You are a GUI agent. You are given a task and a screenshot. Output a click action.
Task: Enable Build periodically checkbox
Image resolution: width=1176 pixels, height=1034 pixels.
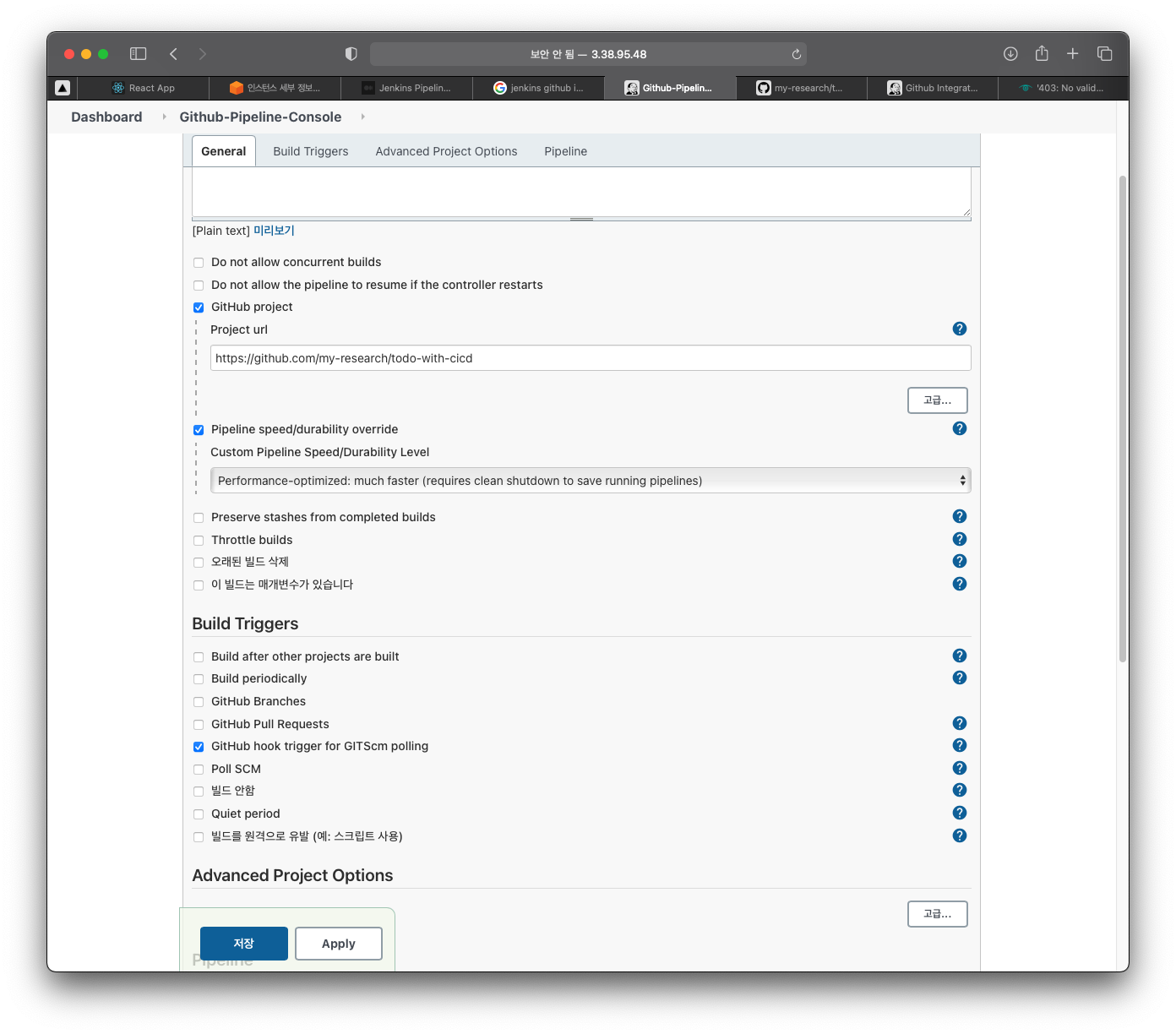click(199, 679)
